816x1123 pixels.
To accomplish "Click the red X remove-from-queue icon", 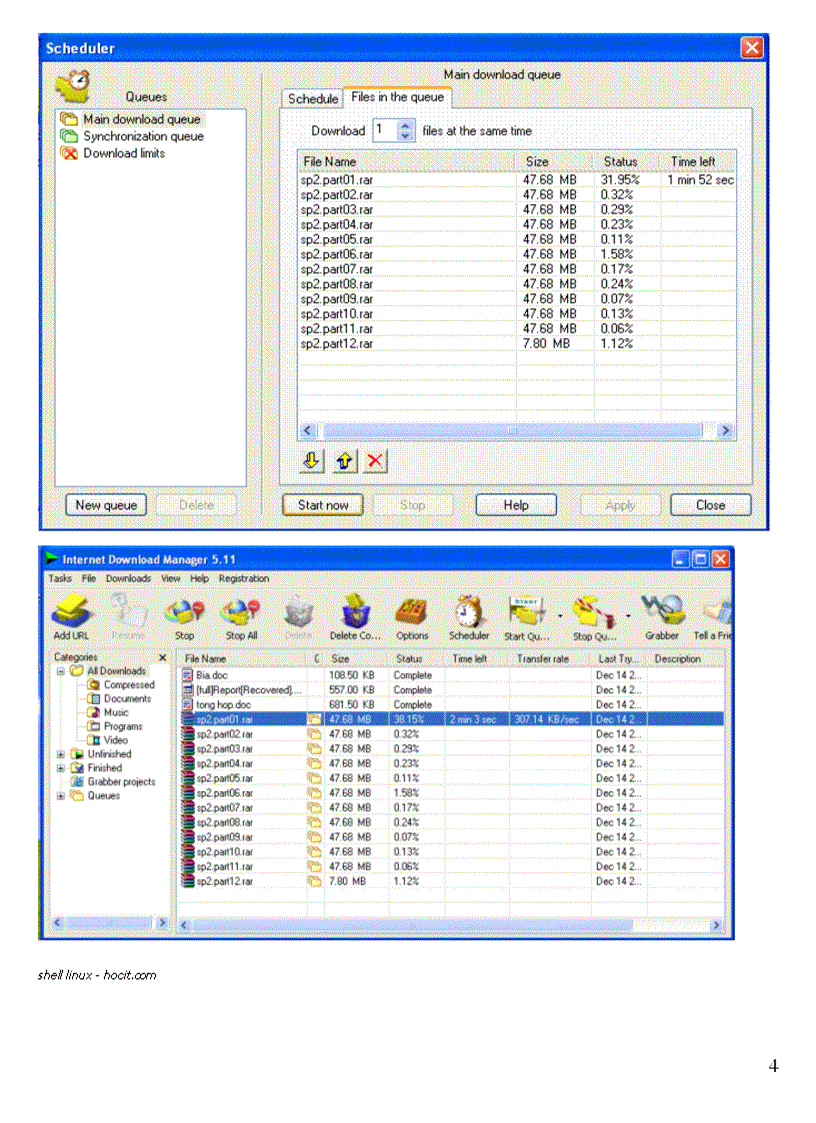I will (x=375, y=460).
